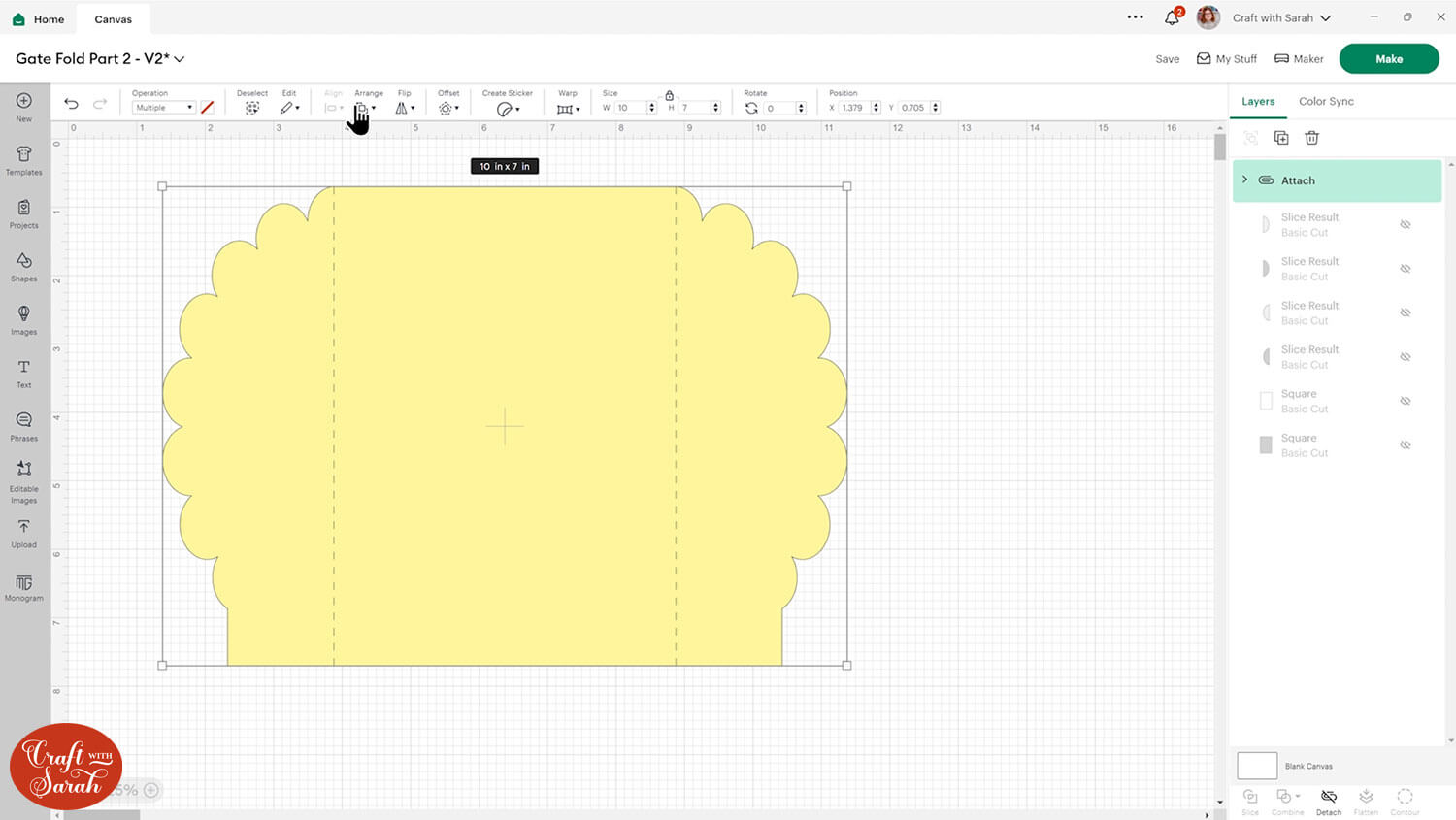The image size is (1456, 820).
Task: Go to the Home tab
Action: click(x=39, y=18)
